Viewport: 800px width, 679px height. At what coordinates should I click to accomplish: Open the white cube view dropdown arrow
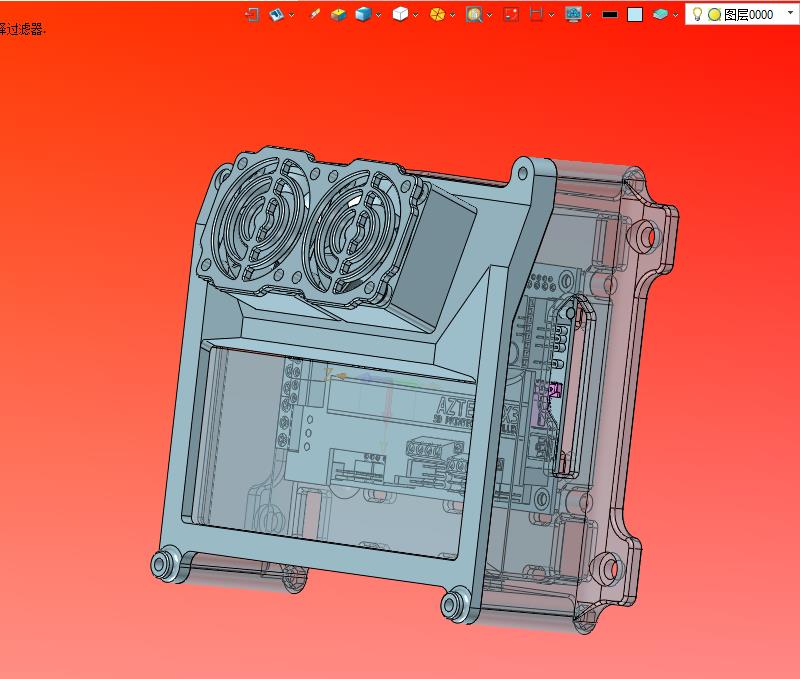[415, 15]
